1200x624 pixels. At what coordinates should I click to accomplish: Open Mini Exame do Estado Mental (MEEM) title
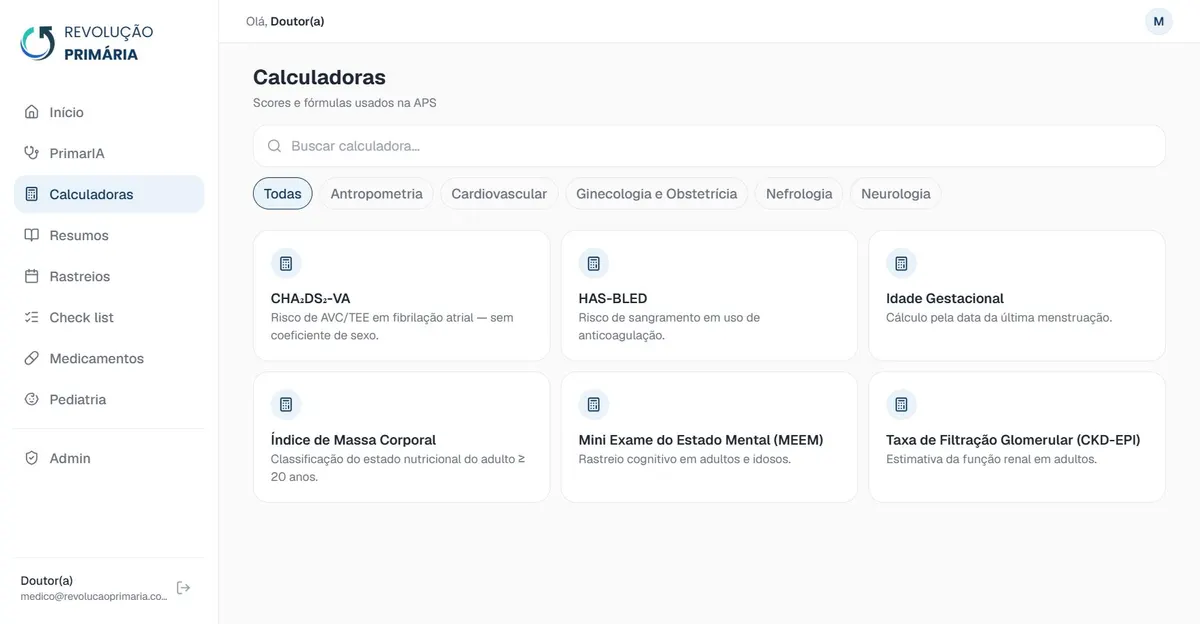tap(701, 440)
